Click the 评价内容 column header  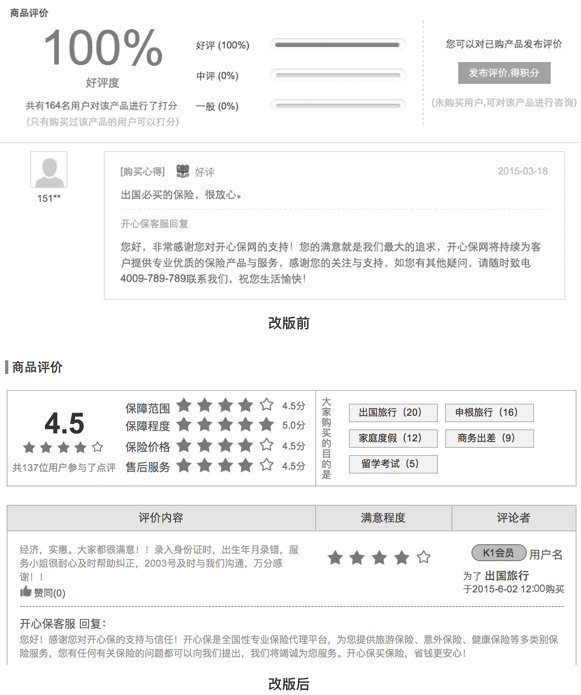pos(161,518)
